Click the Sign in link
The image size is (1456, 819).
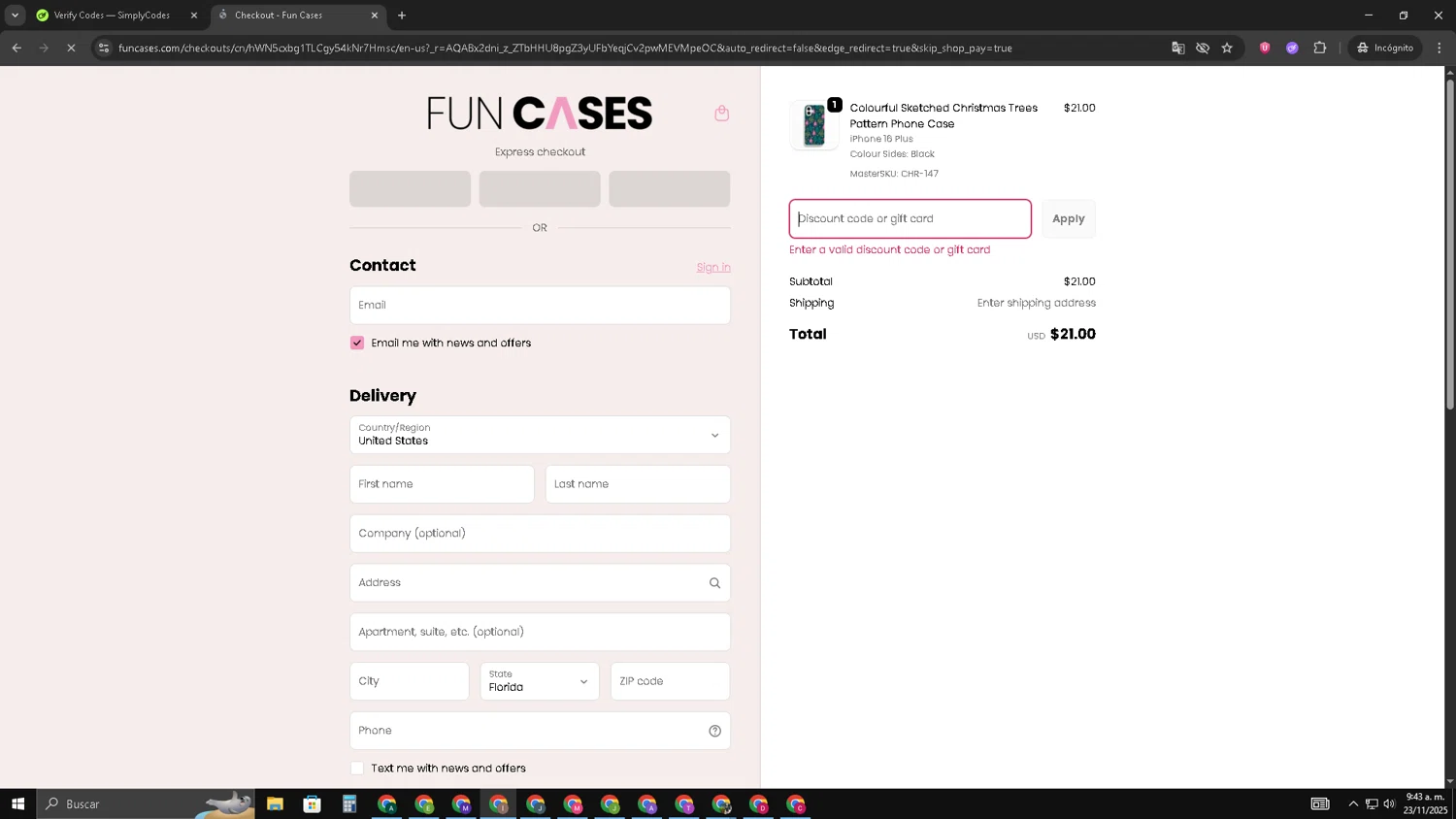point(713,268)
